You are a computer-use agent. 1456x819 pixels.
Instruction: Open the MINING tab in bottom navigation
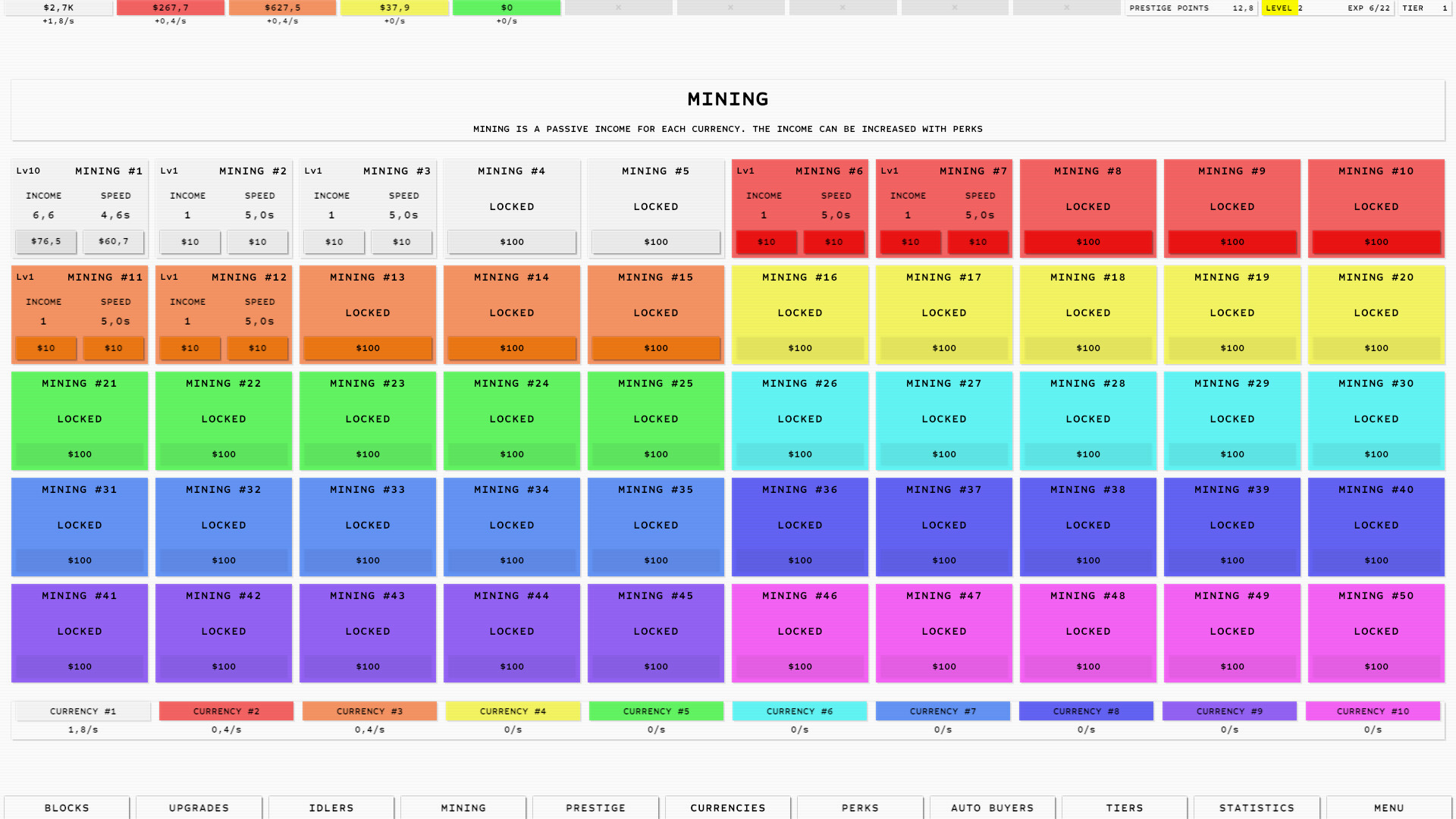463,808
